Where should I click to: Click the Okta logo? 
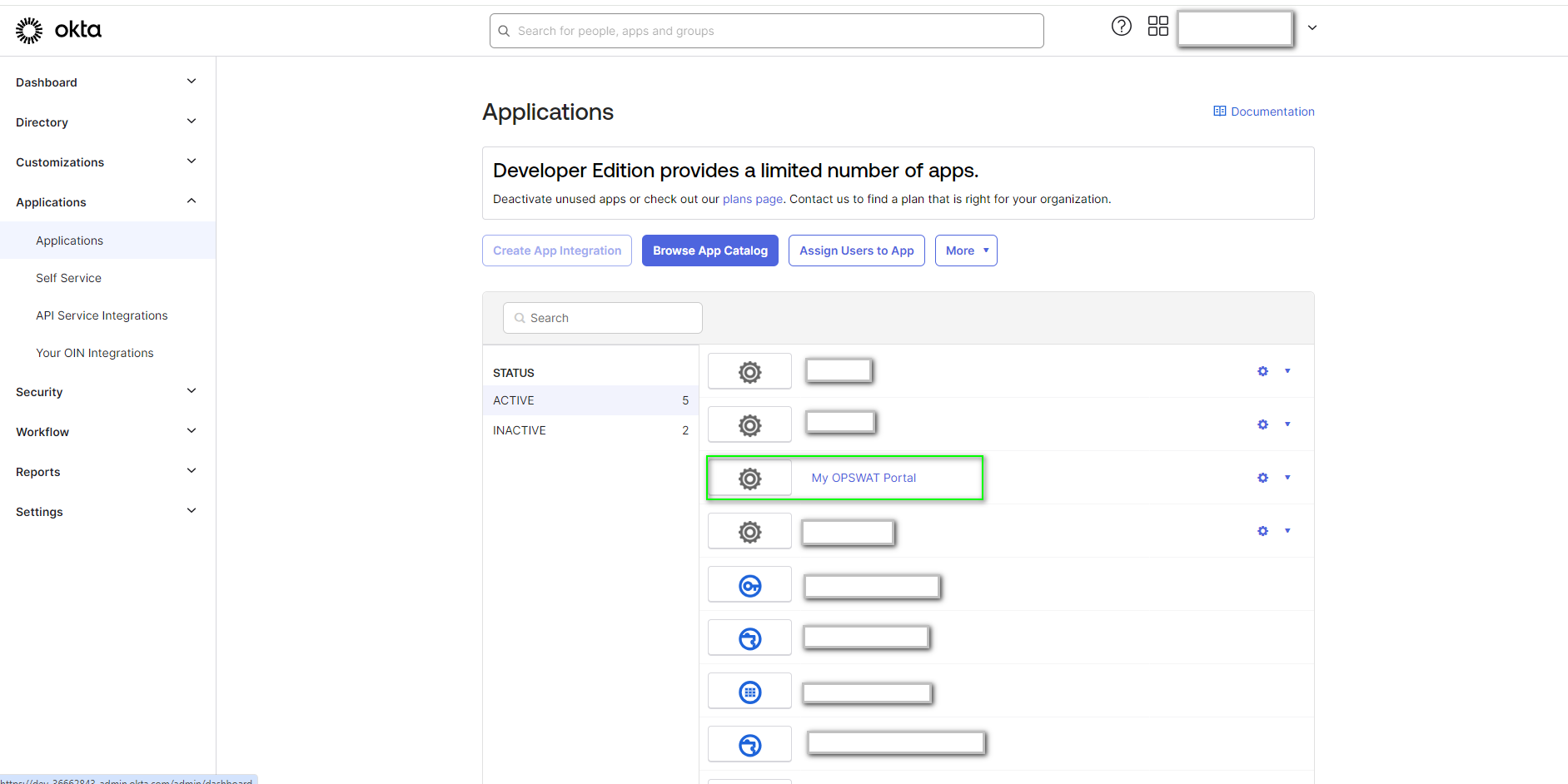point(58,30)
